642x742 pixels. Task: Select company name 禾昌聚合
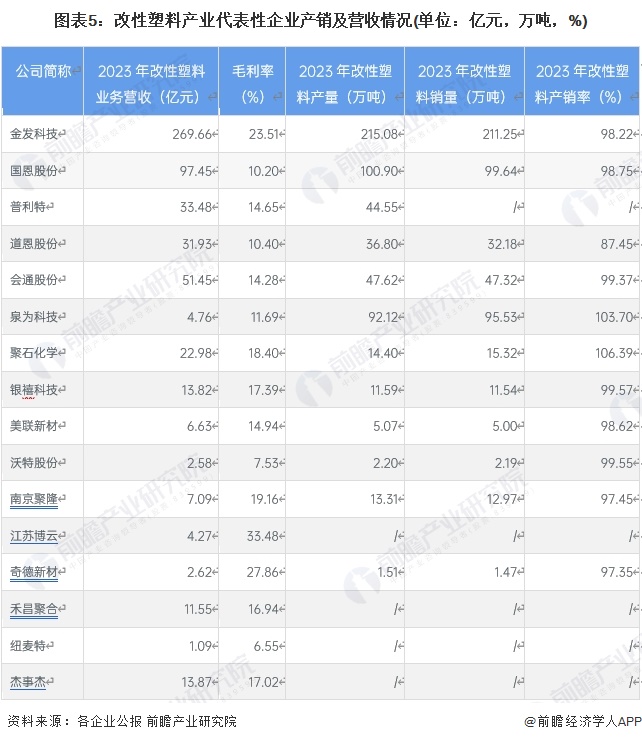(x=34, y=609)
